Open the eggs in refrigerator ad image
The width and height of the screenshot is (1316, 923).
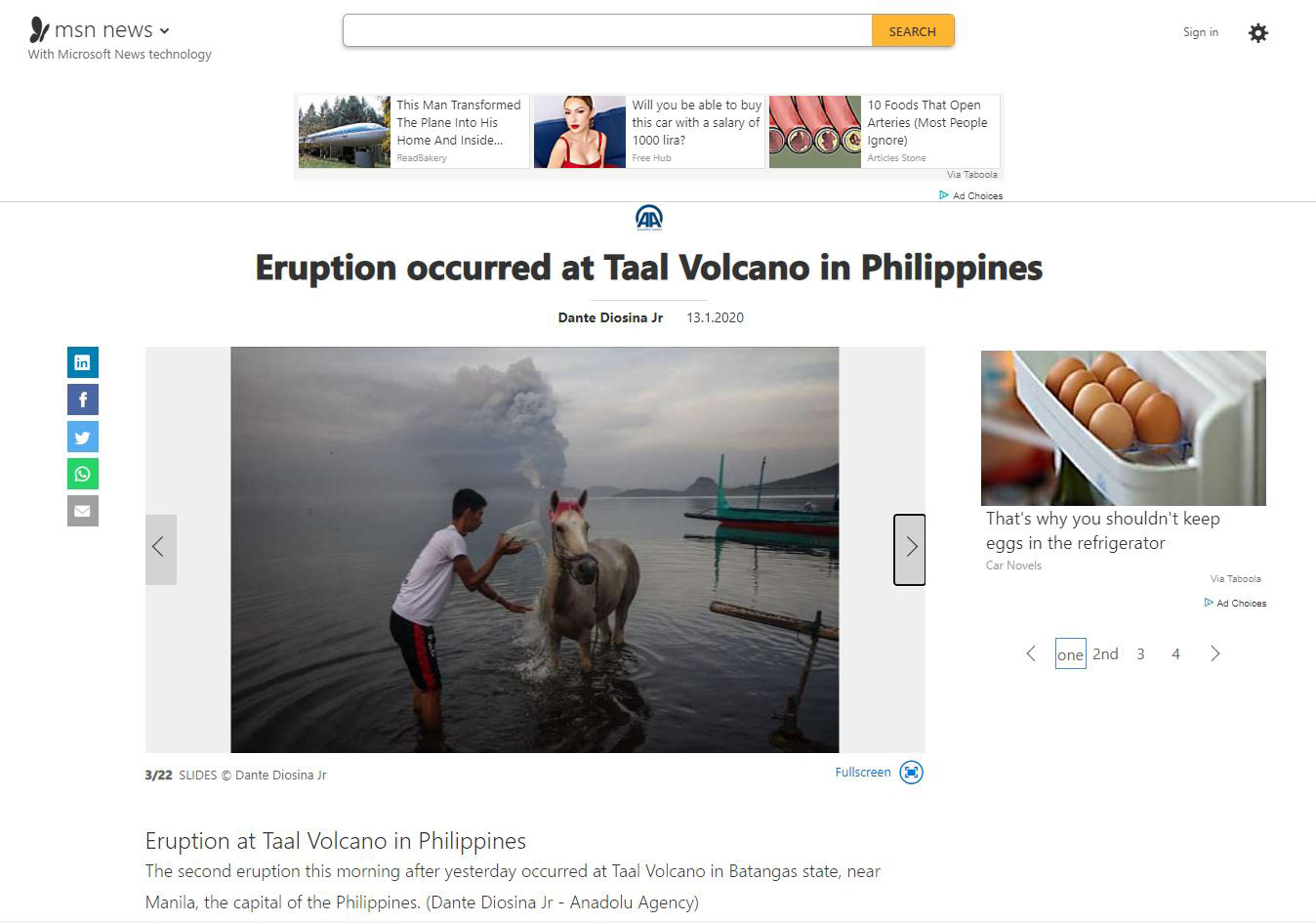pyautogui.click(x=1124, y=428)
